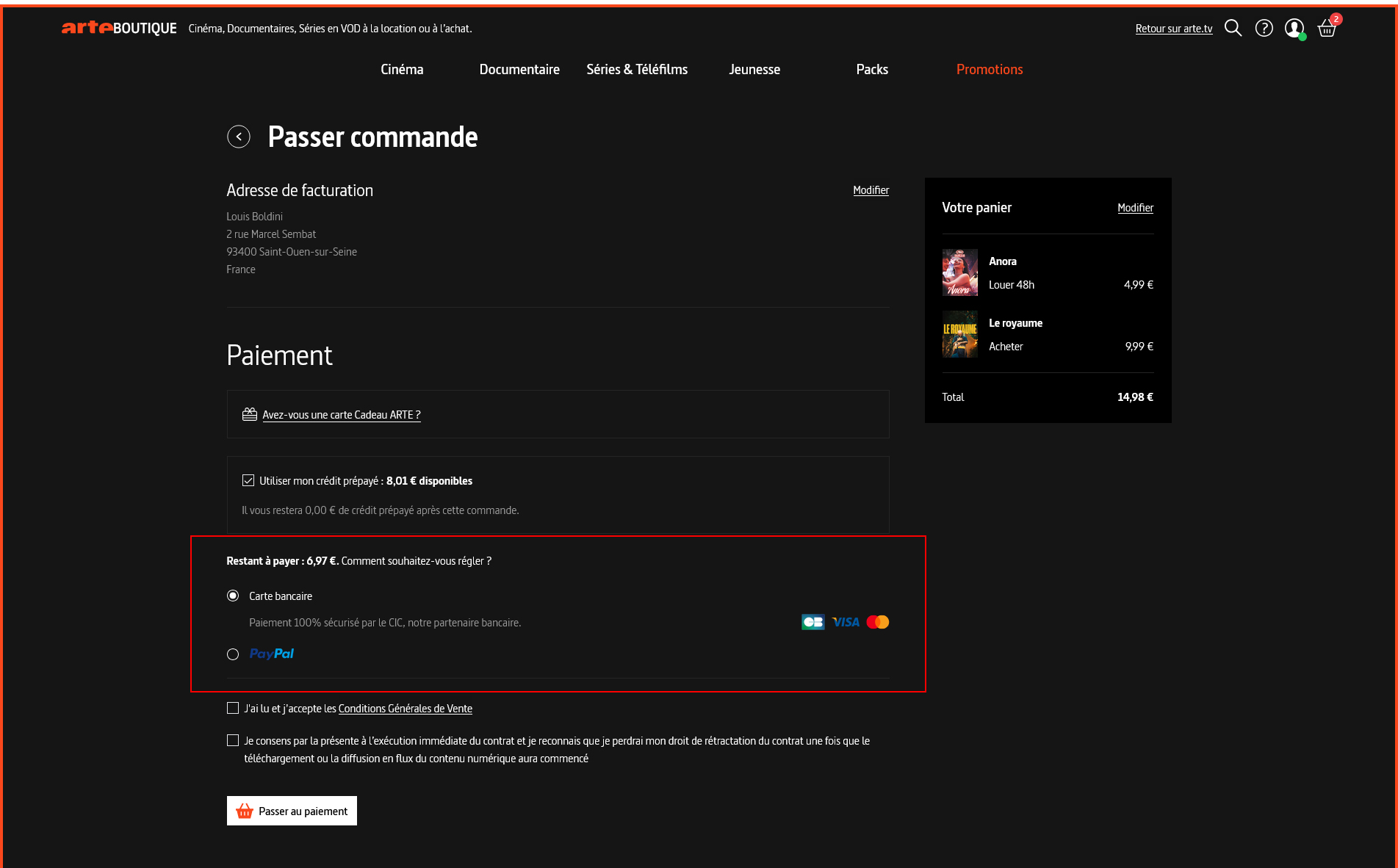Click the Louer 48h label
This screenshot has height=868, width=1398.
point(1012,285)
